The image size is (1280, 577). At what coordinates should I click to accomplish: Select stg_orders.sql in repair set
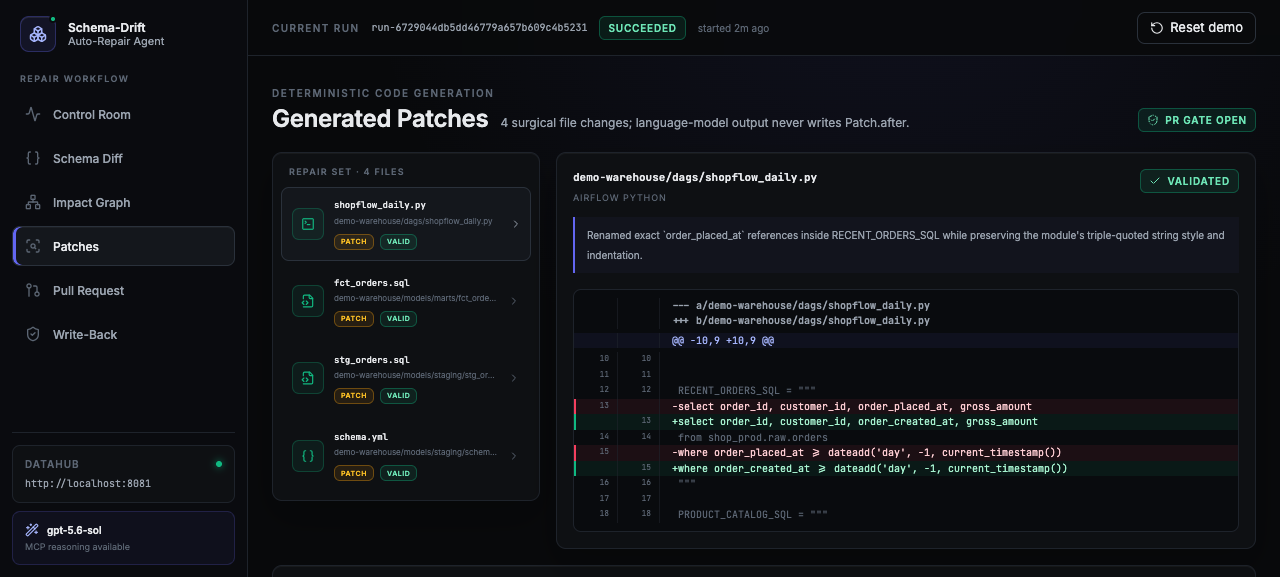click(x=406, y=378)
